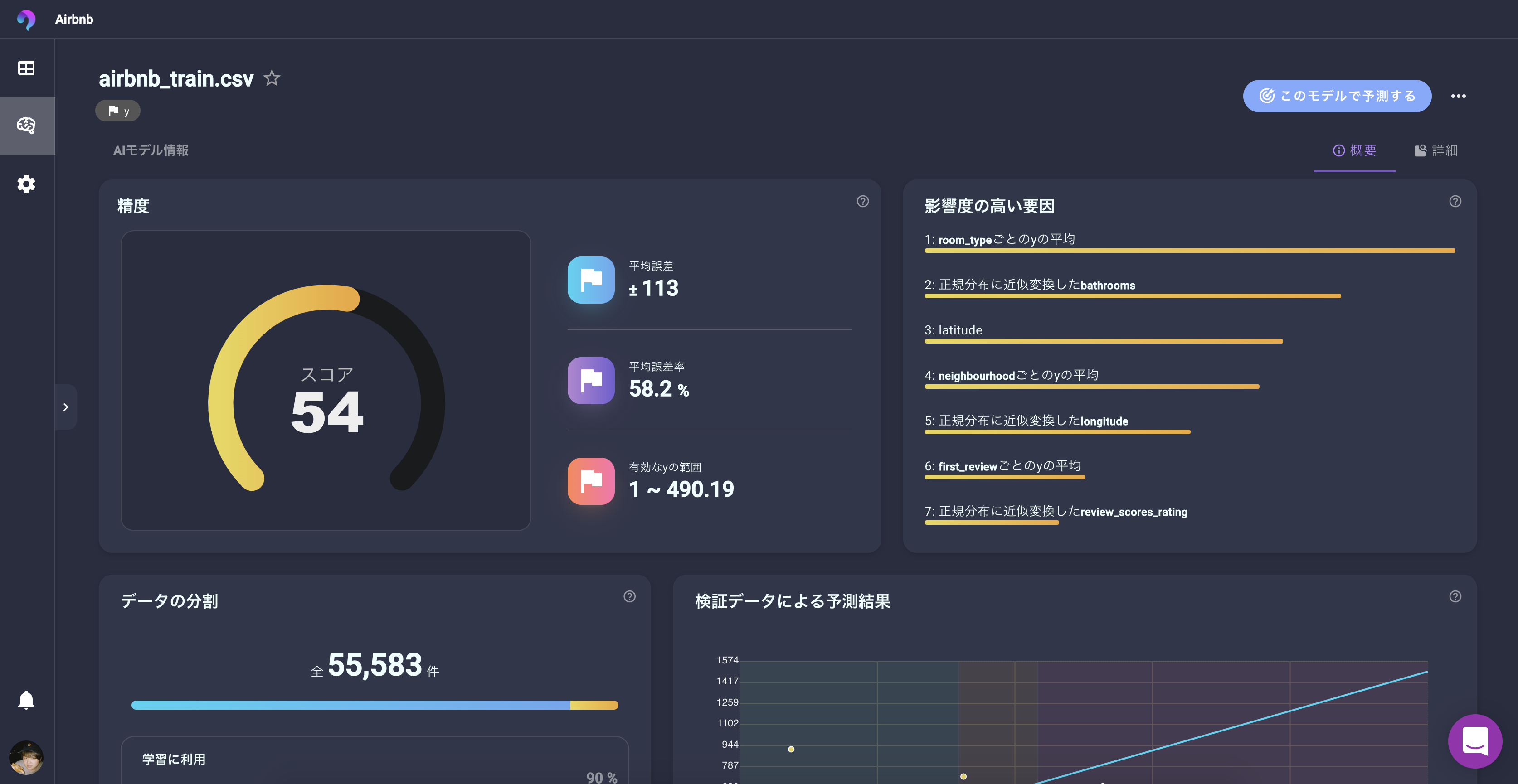Favorite airbnb_train.csv with the star icon

tap(272, 78)
